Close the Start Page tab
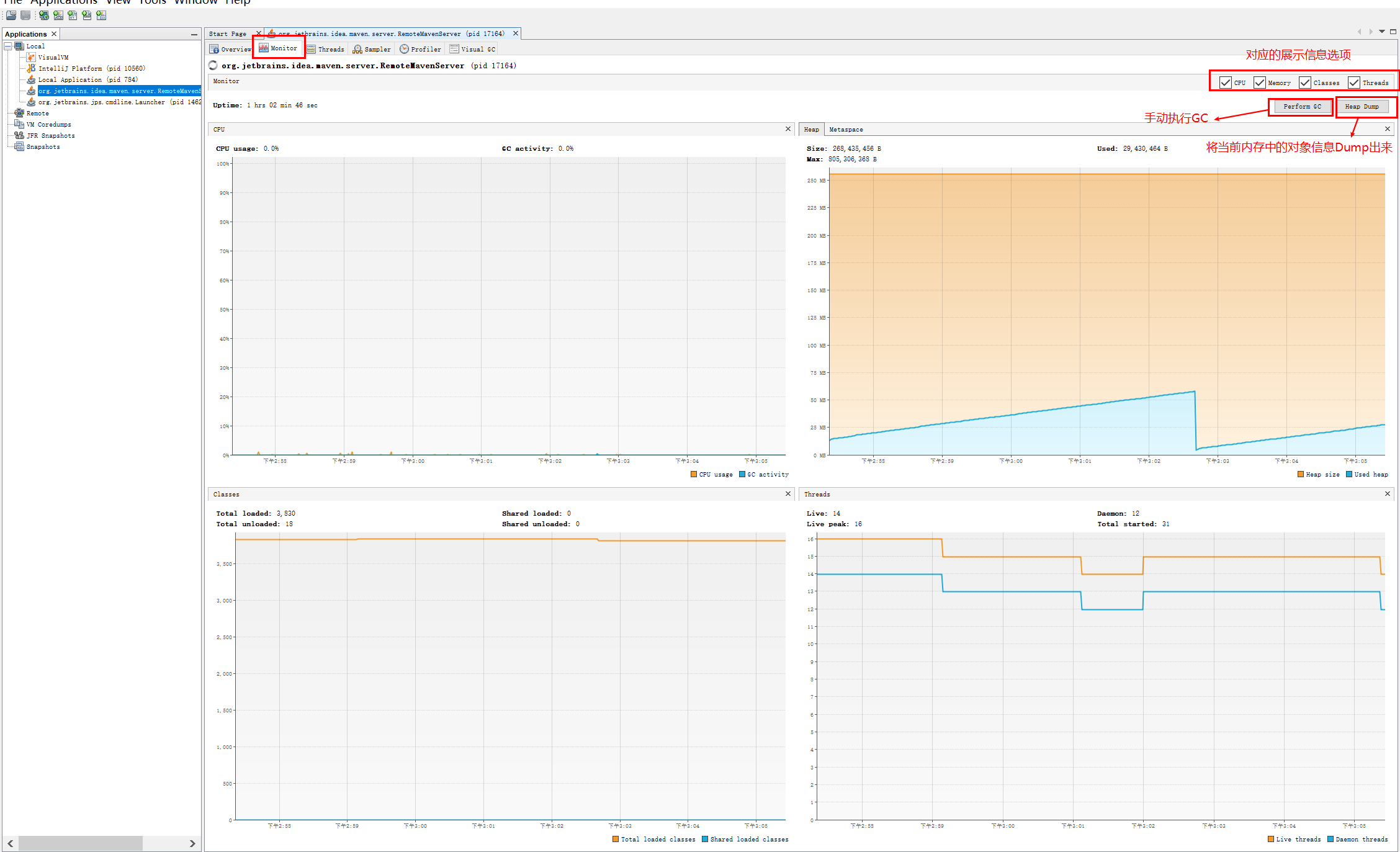 [x=259, y=34]
